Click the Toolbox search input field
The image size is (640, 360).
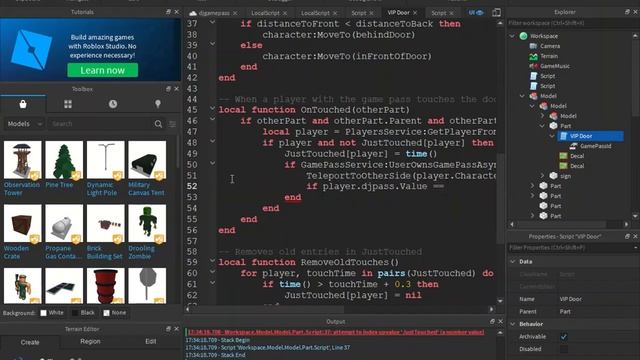(100, 124)
